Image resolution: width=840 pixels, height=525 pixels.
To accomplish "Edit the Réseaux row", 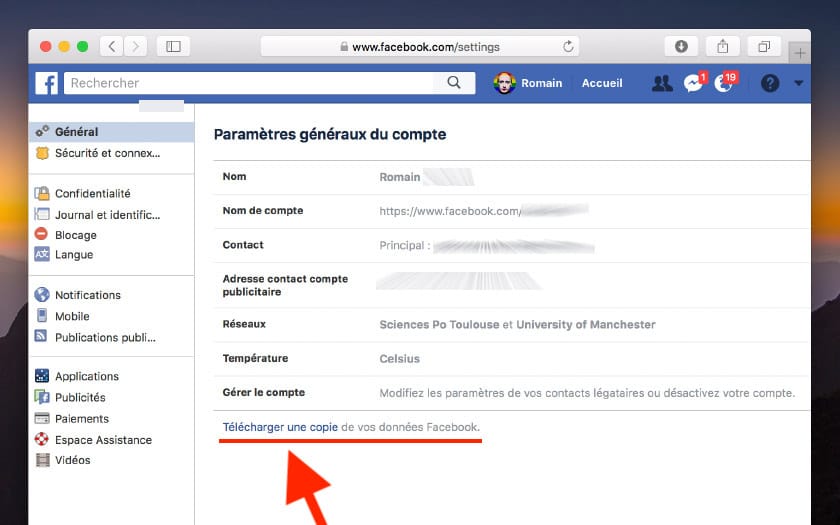I will coord(512,325).
